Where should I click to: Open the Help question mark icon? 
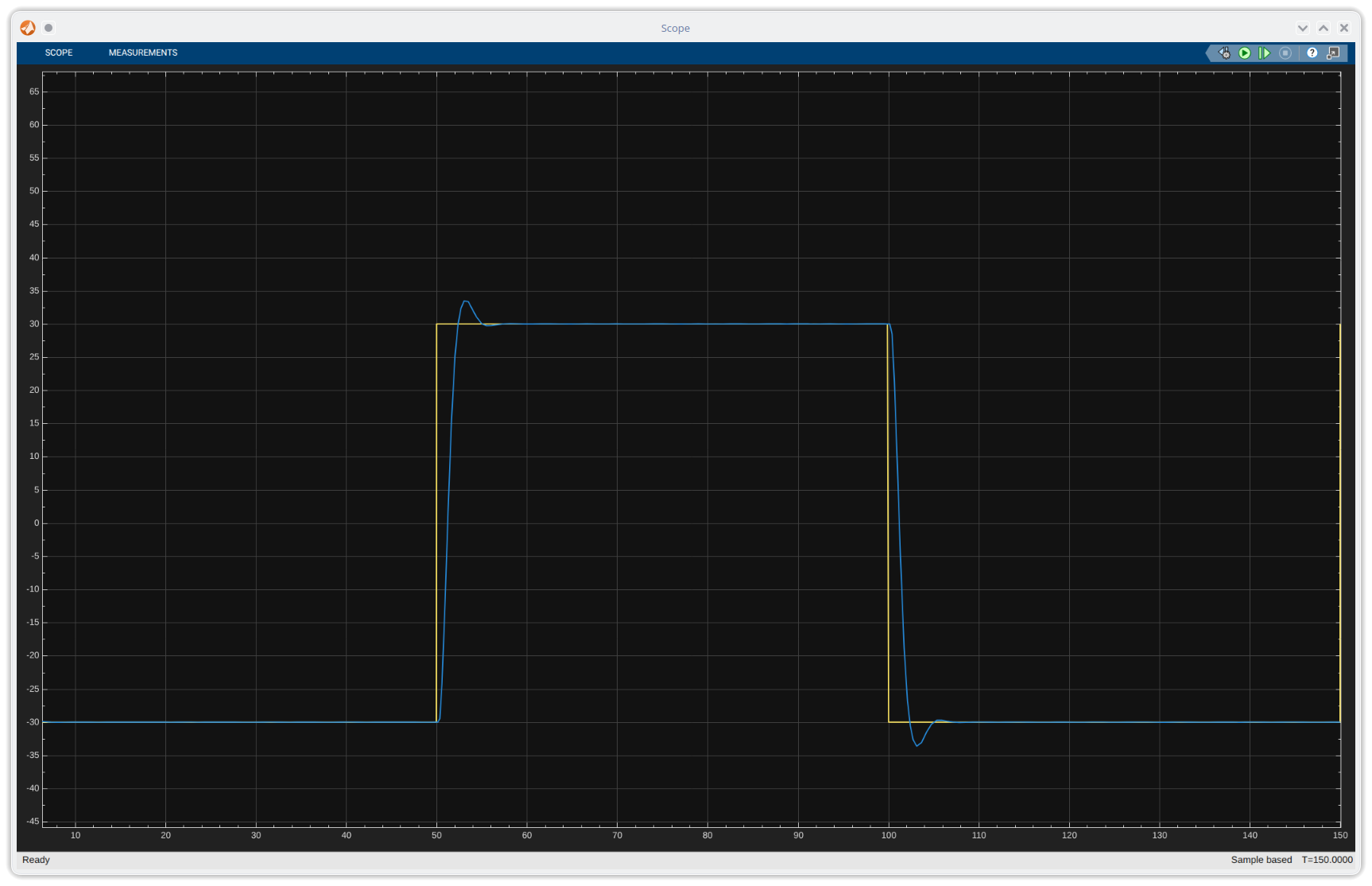click(1312, 53)
